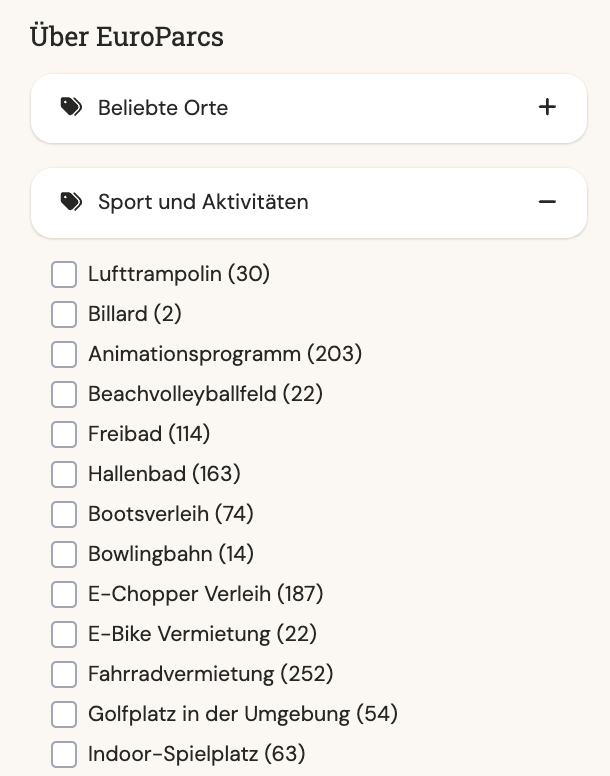Screen dimensions: 610x776
Task: Enable the Animationsprogramm filter checkbox
Action: [64, 354]
